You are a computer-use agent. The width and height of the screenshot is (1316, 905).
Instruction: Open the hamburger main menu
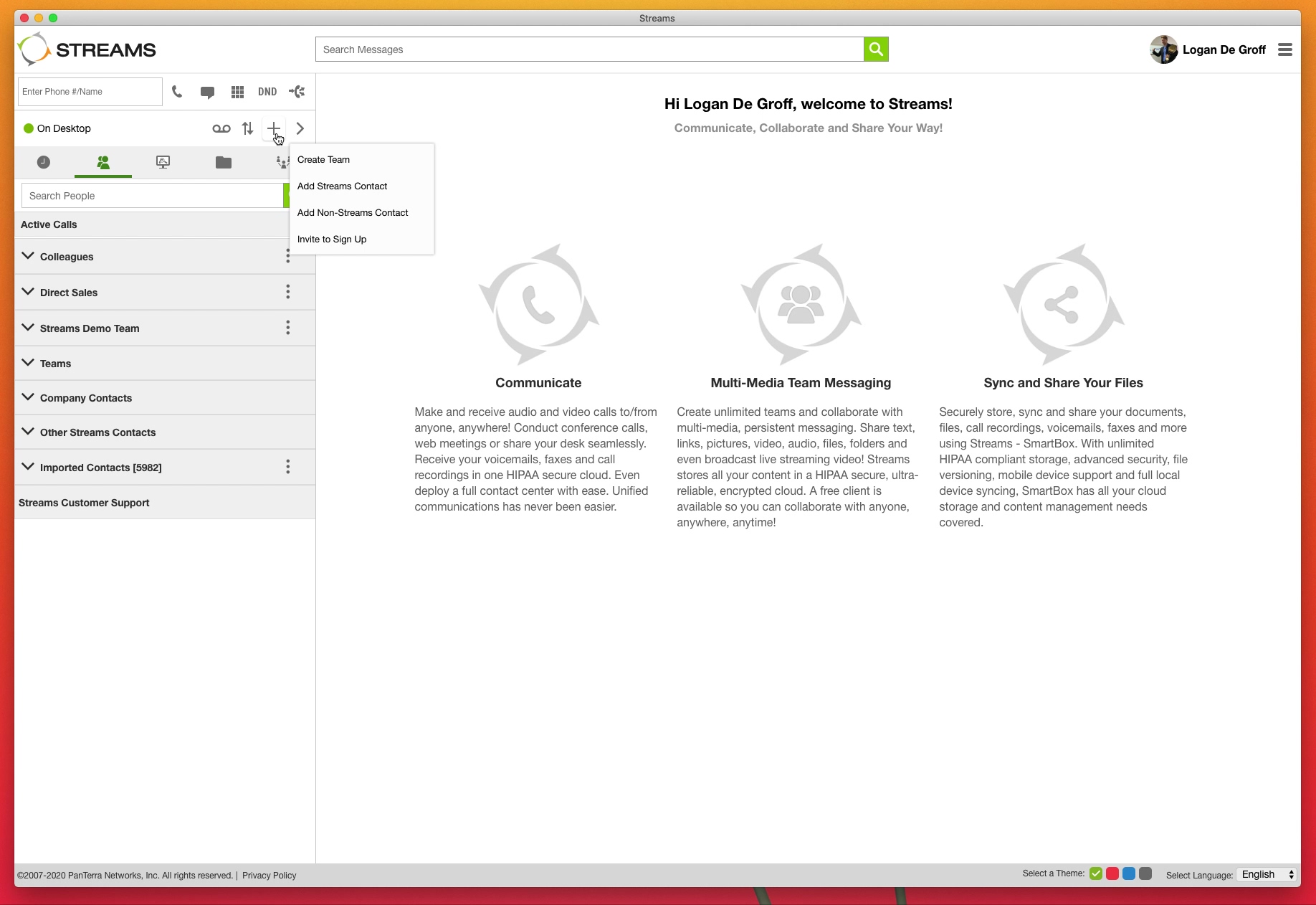click(1285, 49)
